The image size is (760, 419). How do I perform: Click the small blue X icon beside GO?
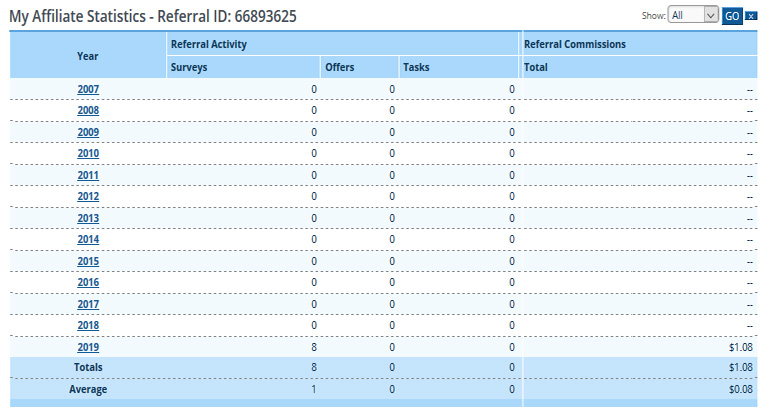coord(751,16)
